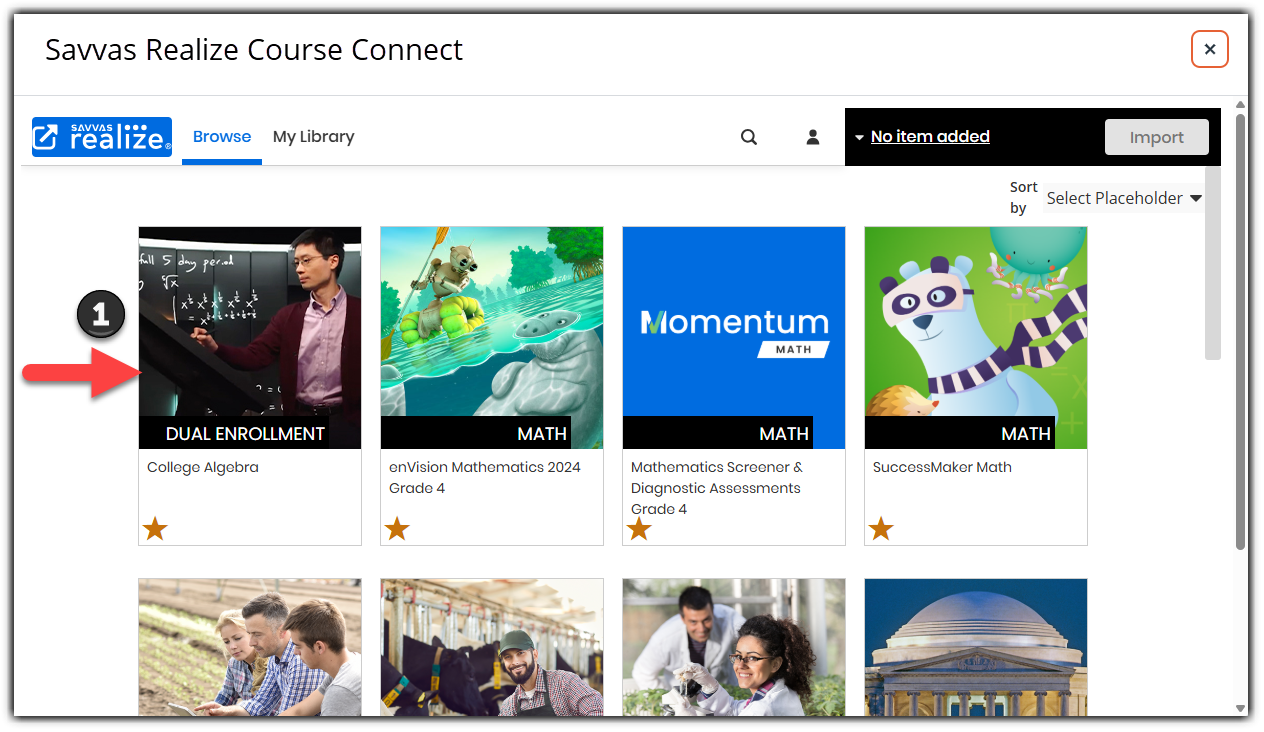Screen dimensions: 1264x732
Task: Open the enVision Mathematics 2024 thumbnail
Action: tap(492, 337)
